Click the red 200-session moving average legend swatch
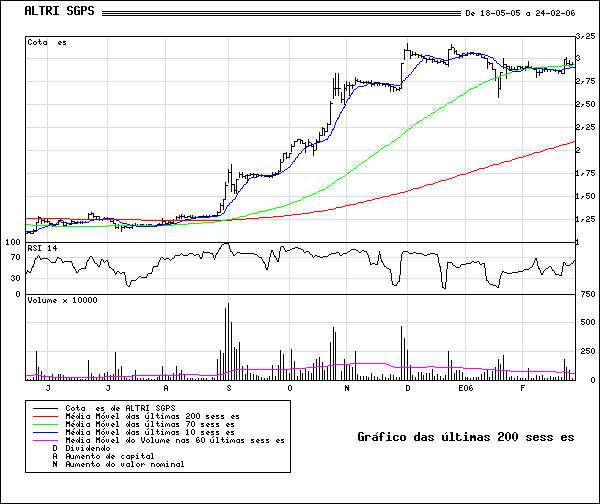600x504 pixels. coord(45,416)
